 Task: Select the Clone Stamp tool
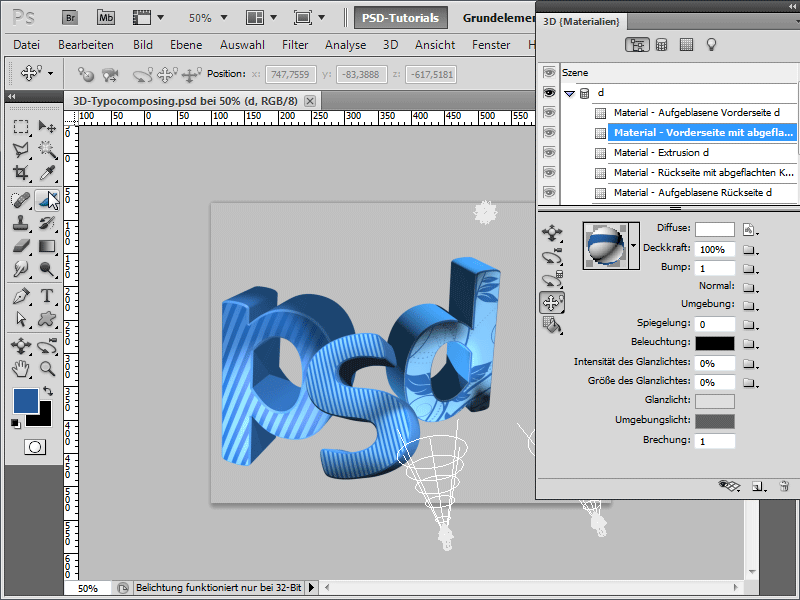click(x=21, y=223)
